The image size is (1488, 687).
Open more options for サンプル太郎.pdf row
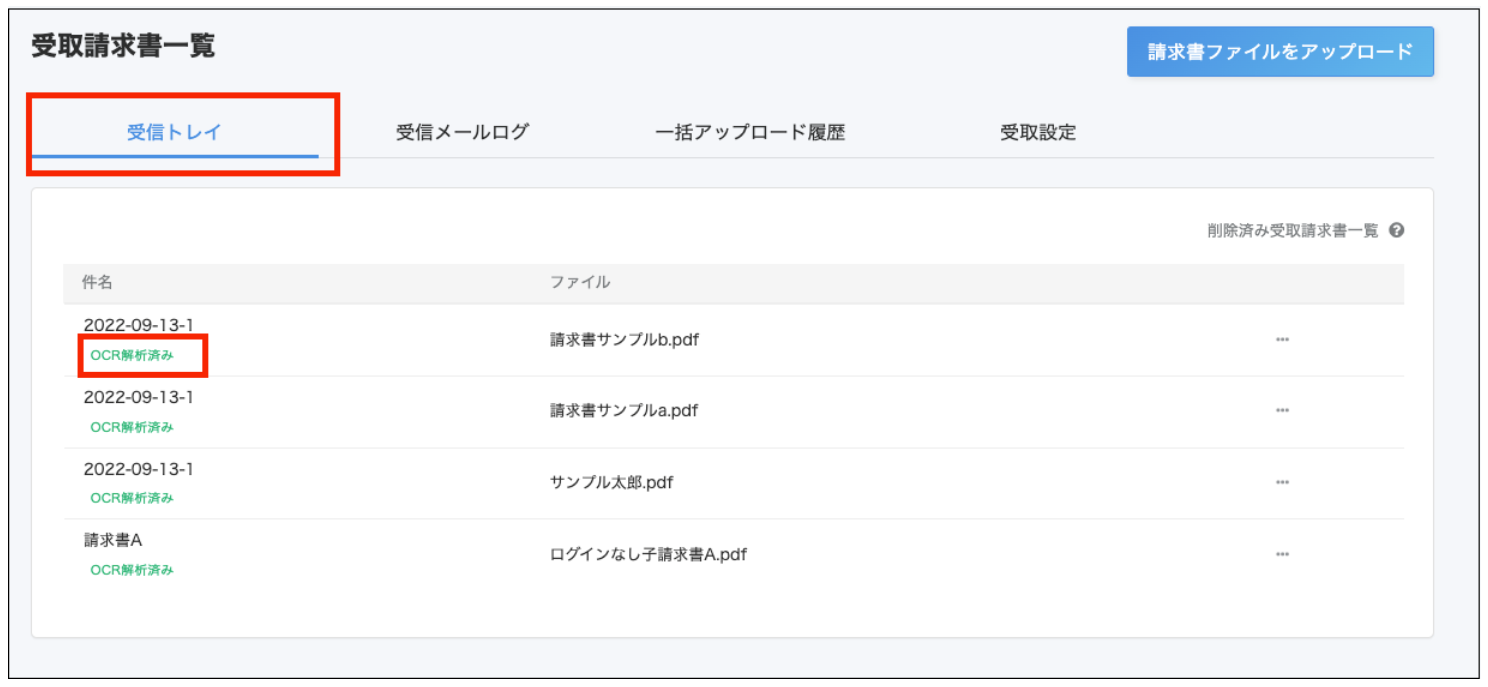point(1282,483)
